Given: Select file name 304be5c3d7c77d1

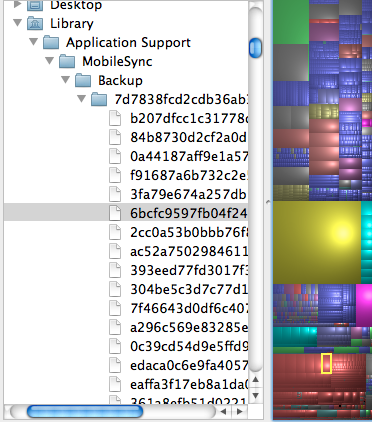Looking at the screenshot, I should pyautogui.click(x=189, y=289).
